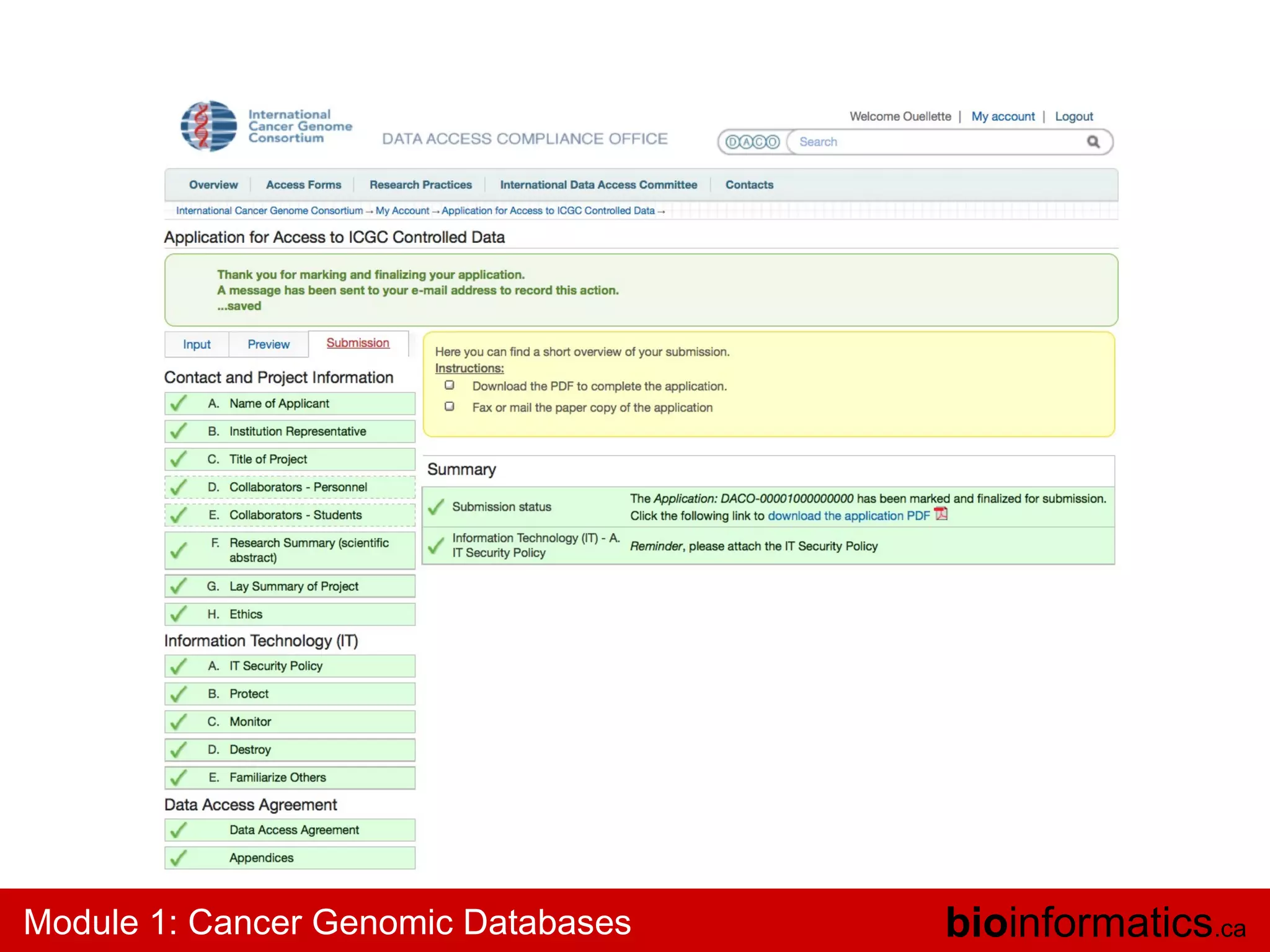Viewport: 1270px width, 952px height.
Task: Click the Logout link
Action: [x=1074, y=117]
